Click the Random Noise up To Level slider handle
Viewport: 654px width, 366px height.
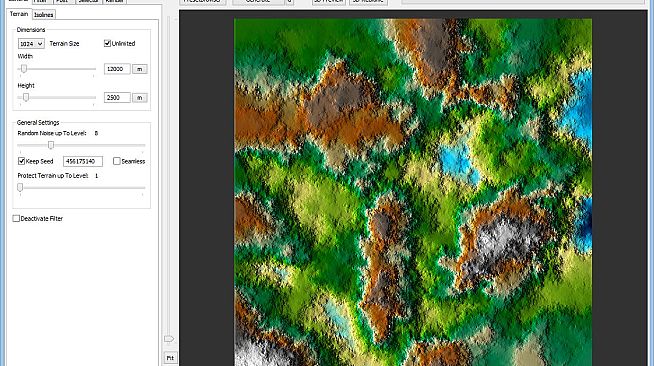pyautogui.click(x=50, y=145)
